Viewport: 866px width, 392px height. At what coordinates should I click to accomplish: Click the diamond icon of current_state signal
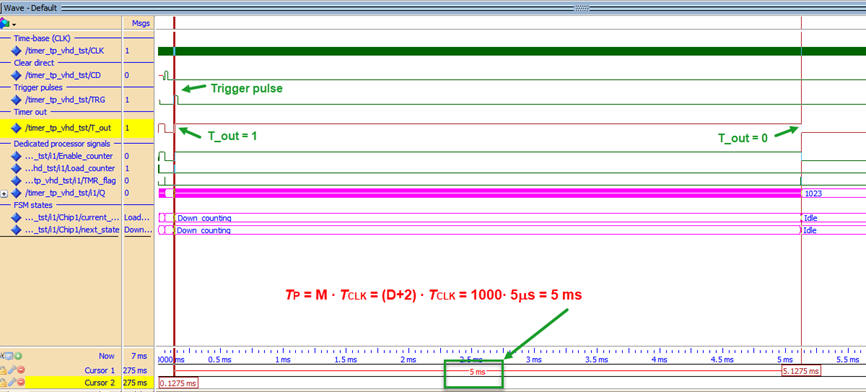16,218
